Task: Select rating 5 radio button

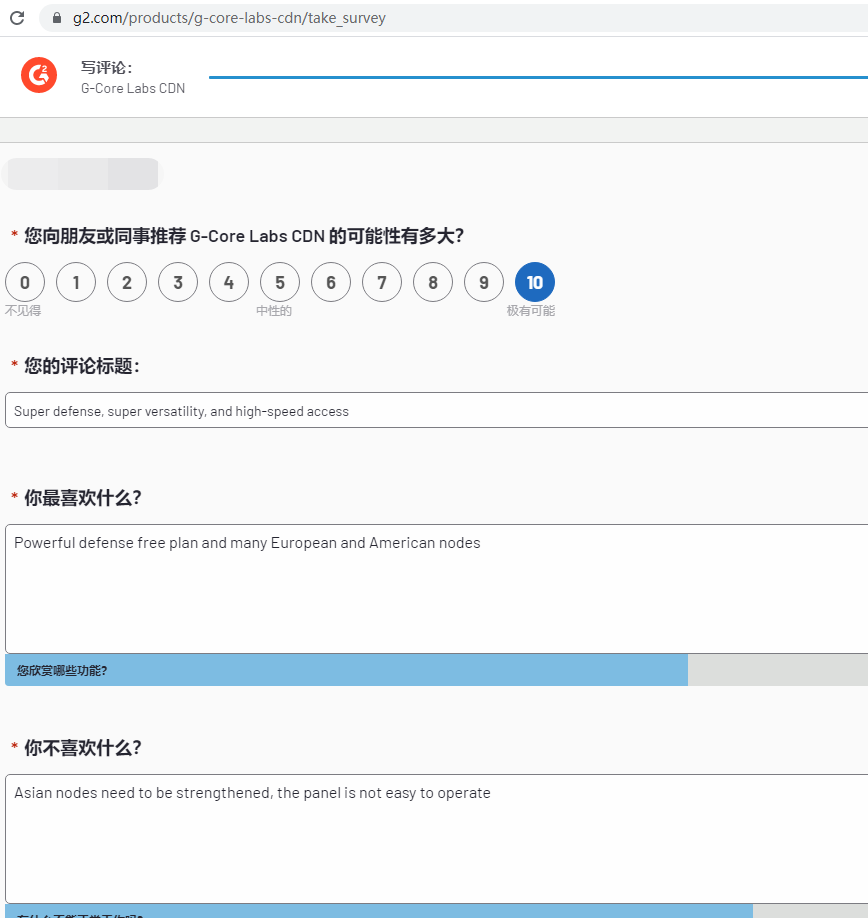Action: [280, 282]
